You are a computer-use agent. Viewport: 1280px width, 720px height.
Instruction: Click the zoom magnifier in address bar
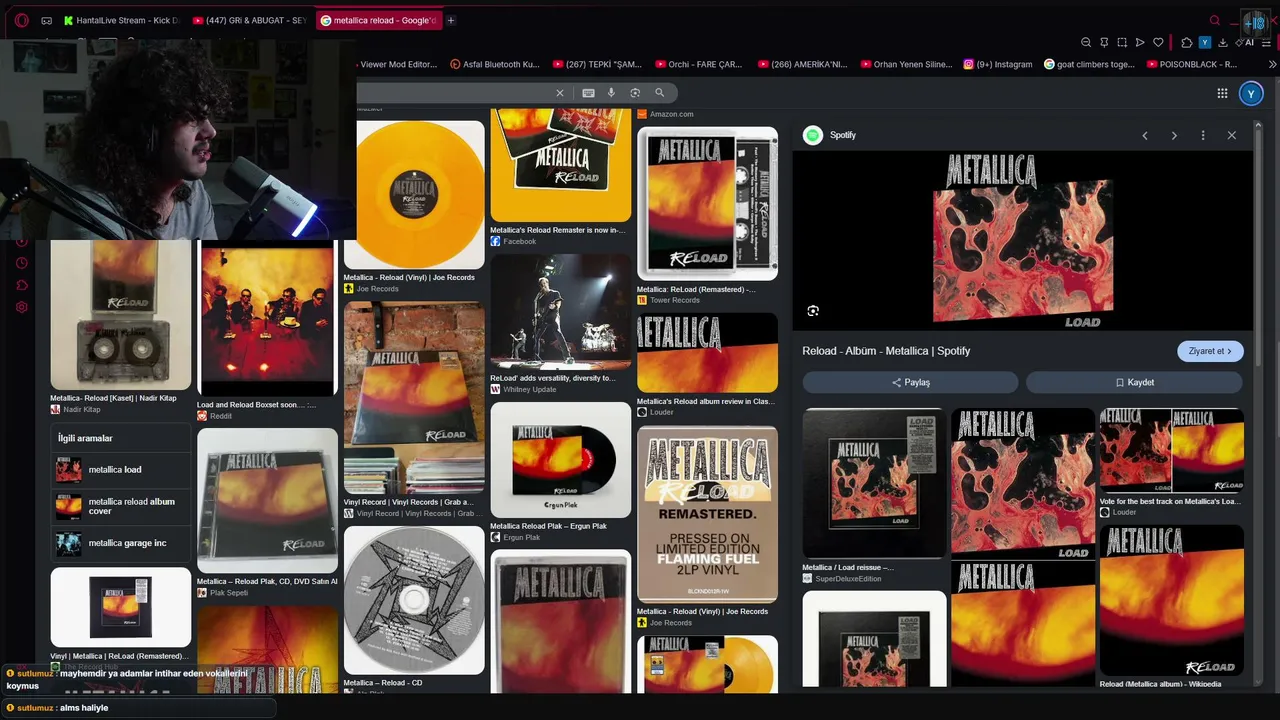pyautogui.click(x=1086, y=42)
